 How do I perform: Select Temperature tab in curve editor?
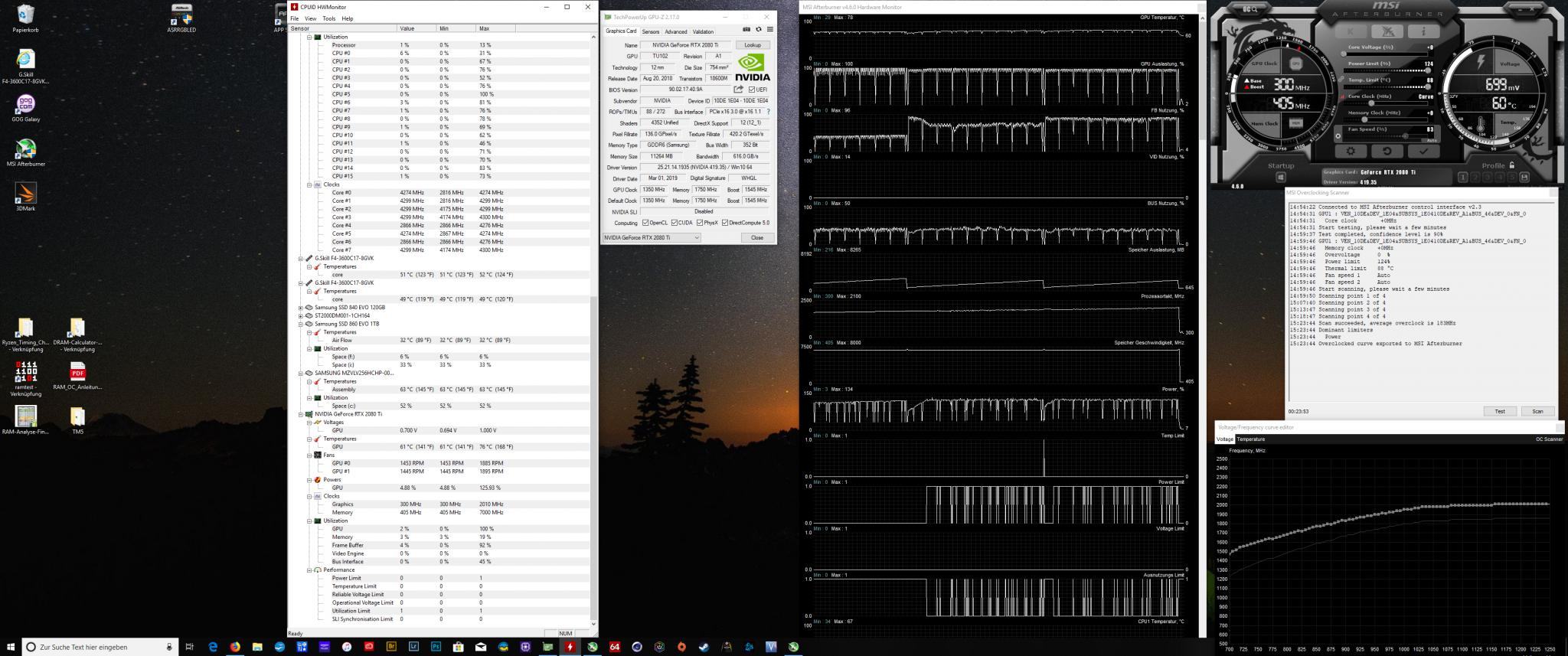(1251, 439)
